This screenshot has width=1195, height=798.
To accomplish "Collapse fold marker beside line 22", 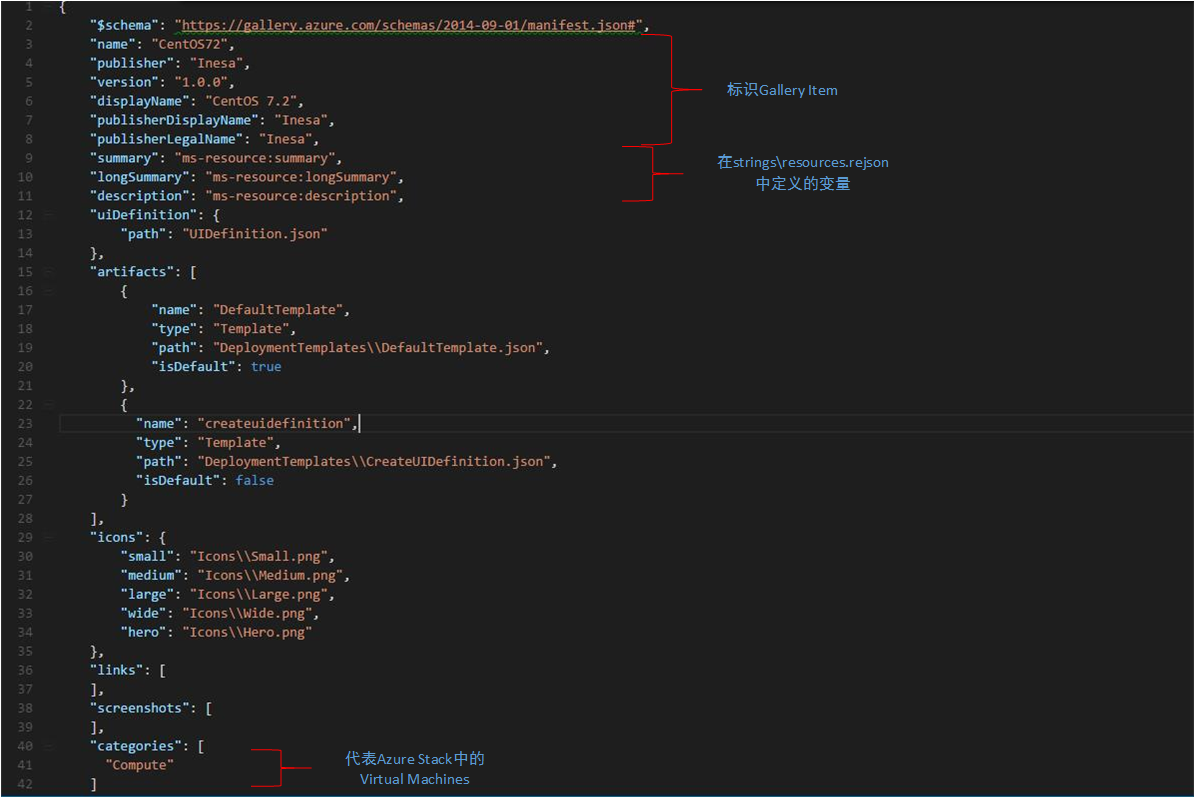I will tap(48, 405).
